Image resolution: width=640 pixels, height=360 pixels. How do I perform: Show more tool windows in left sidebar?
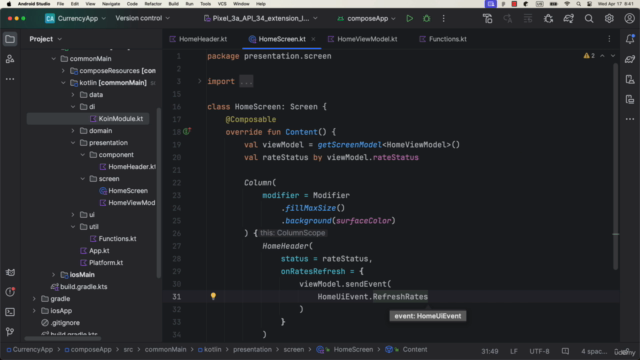[x=10, y=79]
